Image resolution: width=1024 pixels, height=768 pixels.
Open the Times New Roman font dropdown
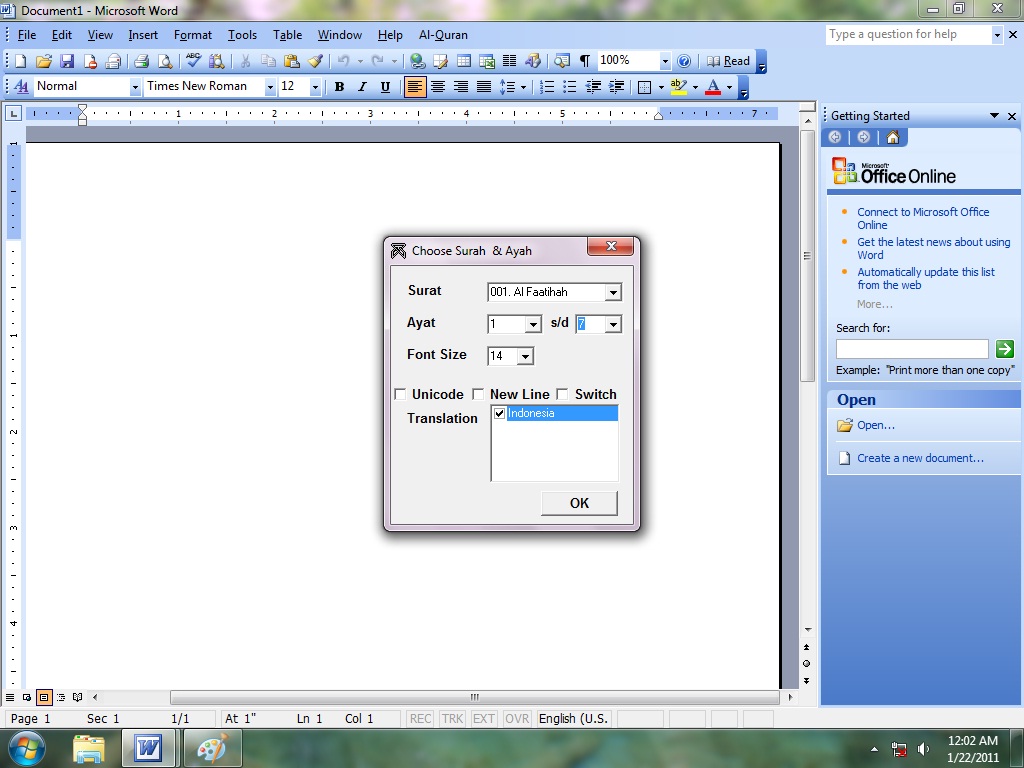(x=270, y=87)
